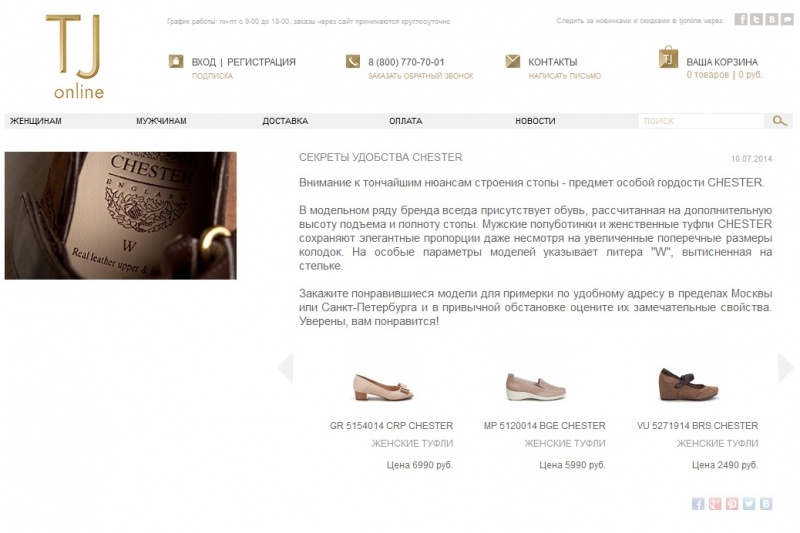Click the phone handset icon
Viewport: 800px width, 533px height.
[x=353, y=62]
